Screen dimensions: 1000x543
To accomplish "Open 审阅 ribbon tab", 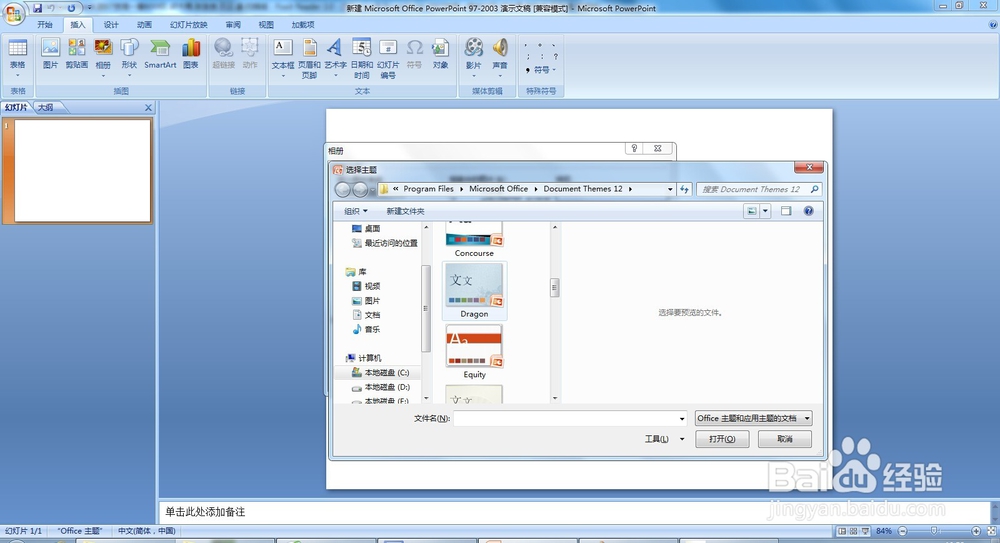I will click(x=233, y=25).
